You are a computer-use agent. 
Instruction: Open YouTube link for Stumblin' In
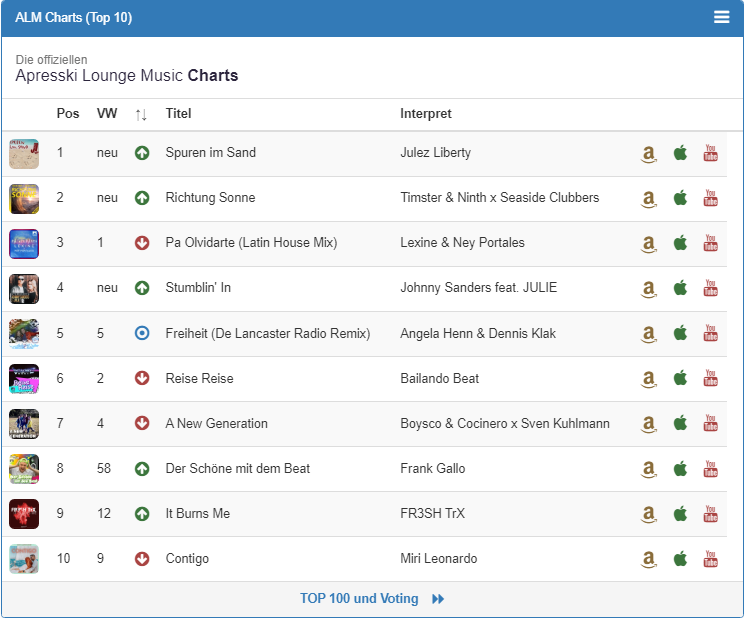pos(710,288)
